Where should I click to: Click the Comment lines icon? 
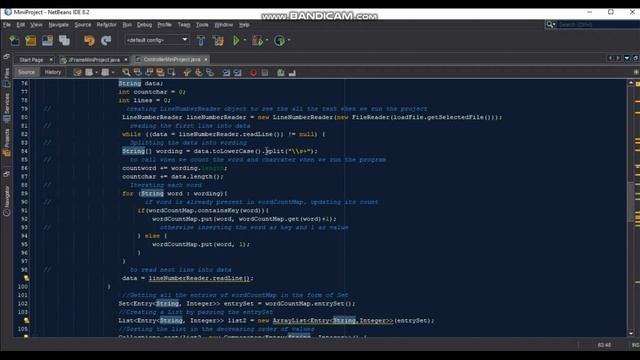pos(280,73)
